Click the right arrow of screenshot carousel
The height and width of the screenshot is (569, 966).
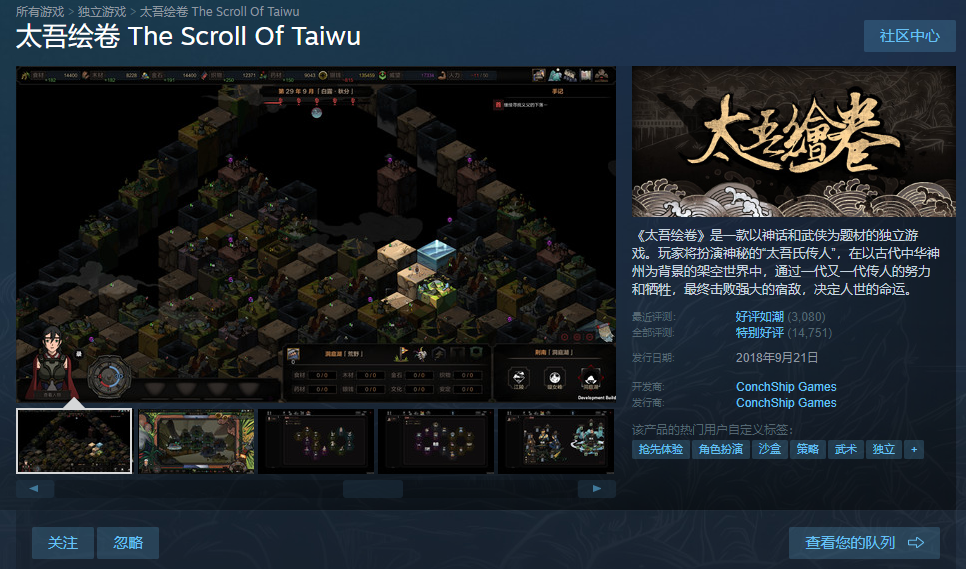pyautogui.click(x=596, y=488)
